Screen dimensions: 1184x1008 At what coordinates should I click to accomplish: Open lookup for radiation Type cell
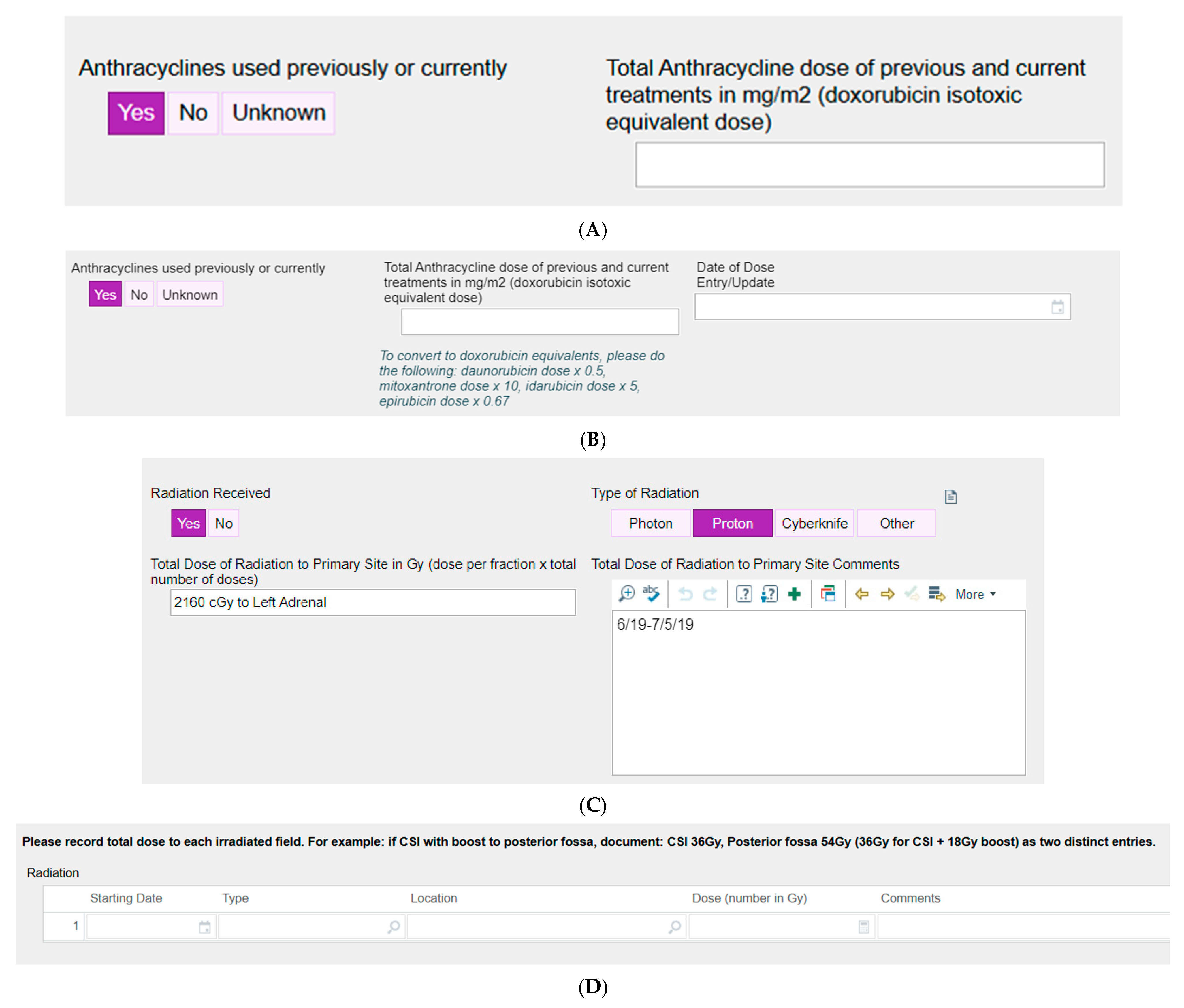click(394, 927)
